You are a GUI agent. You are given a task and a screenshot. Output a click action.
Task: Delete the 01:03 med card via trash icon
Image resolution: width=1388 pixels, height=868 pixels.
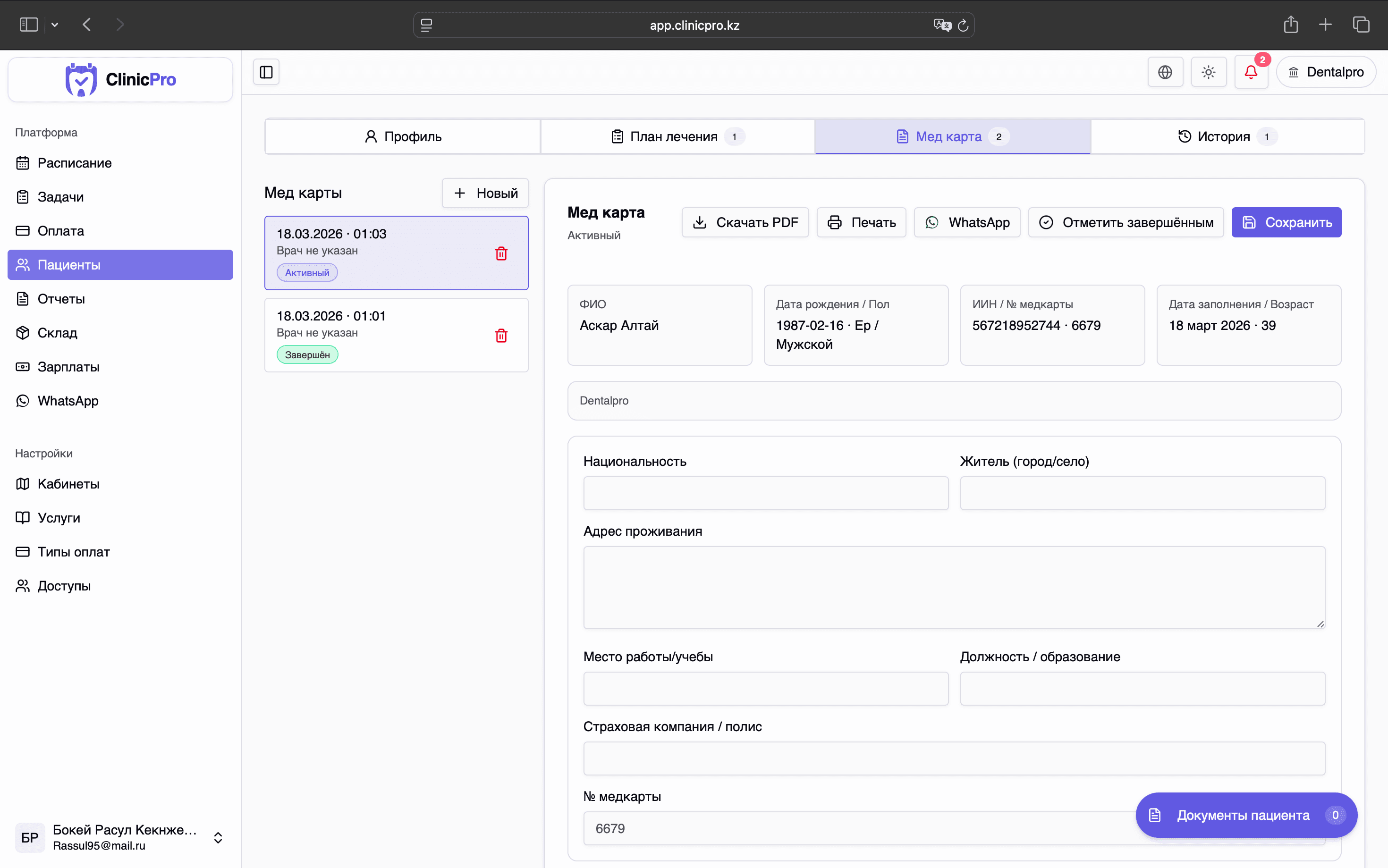coord(501,253)
